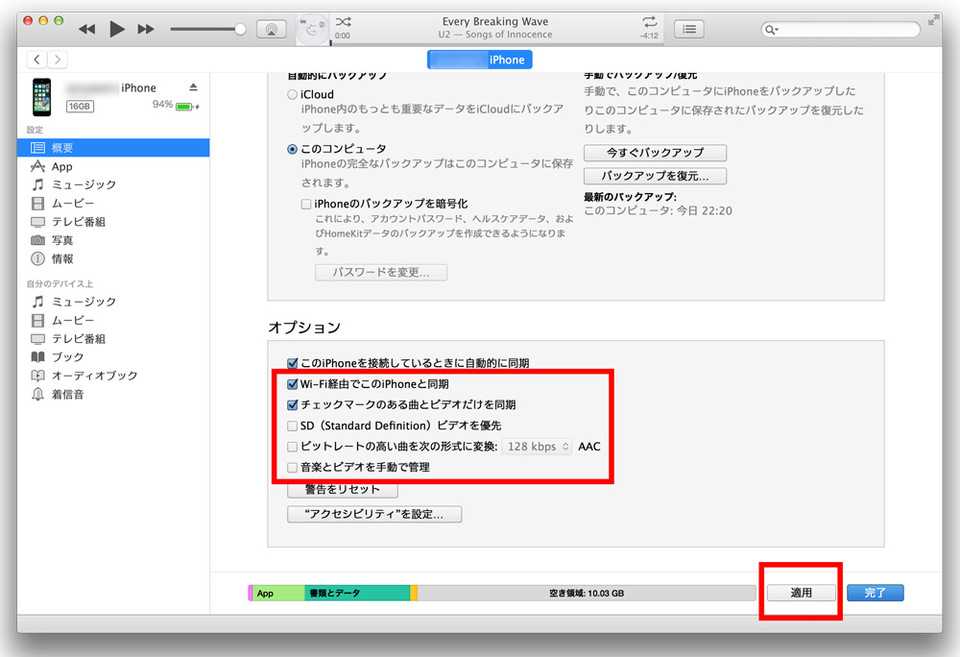Go back with the left chevron

pyautogui.click(x=37, y=59)
